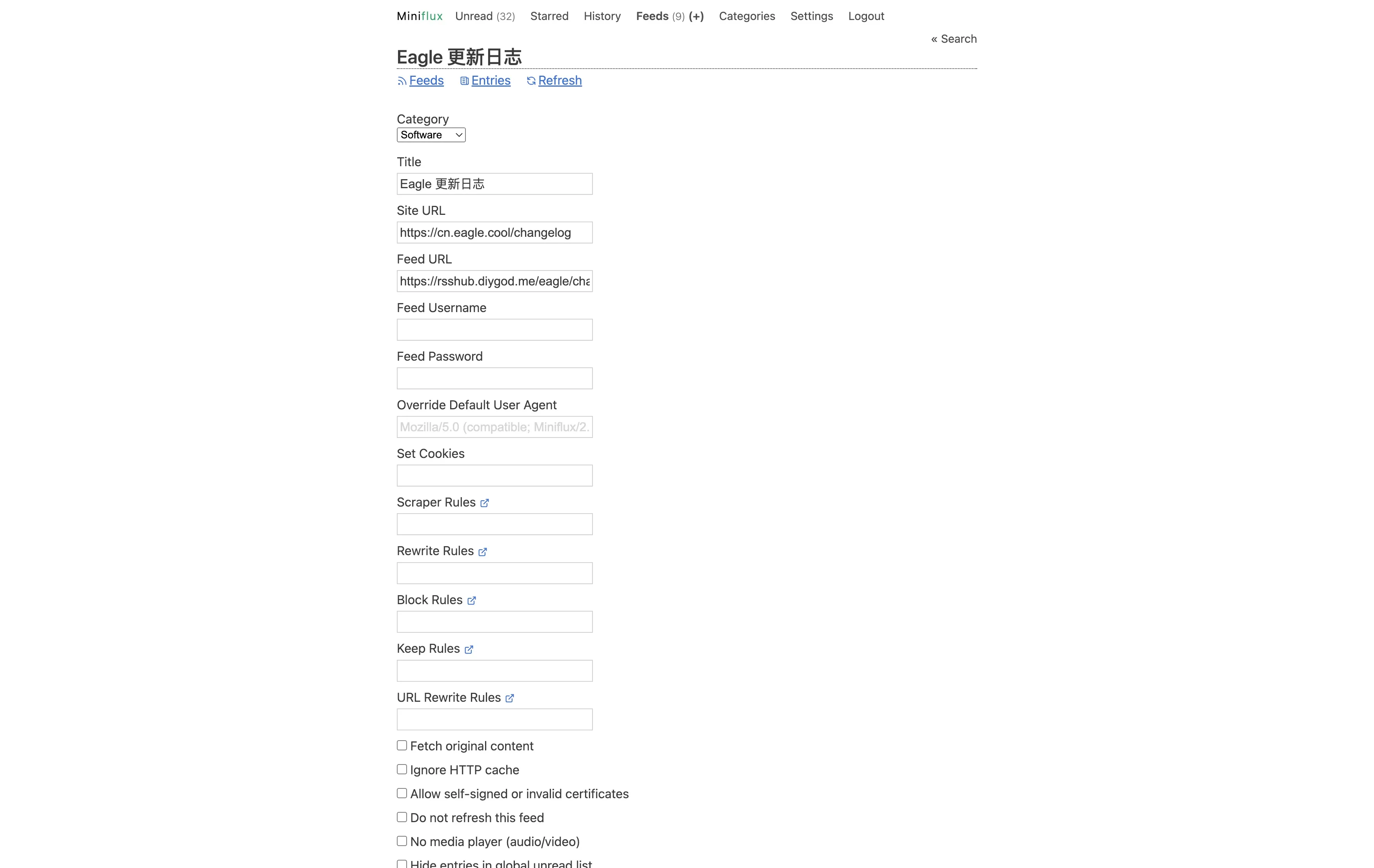Open URL Rewrite Rules help icon

click(509, 698)
